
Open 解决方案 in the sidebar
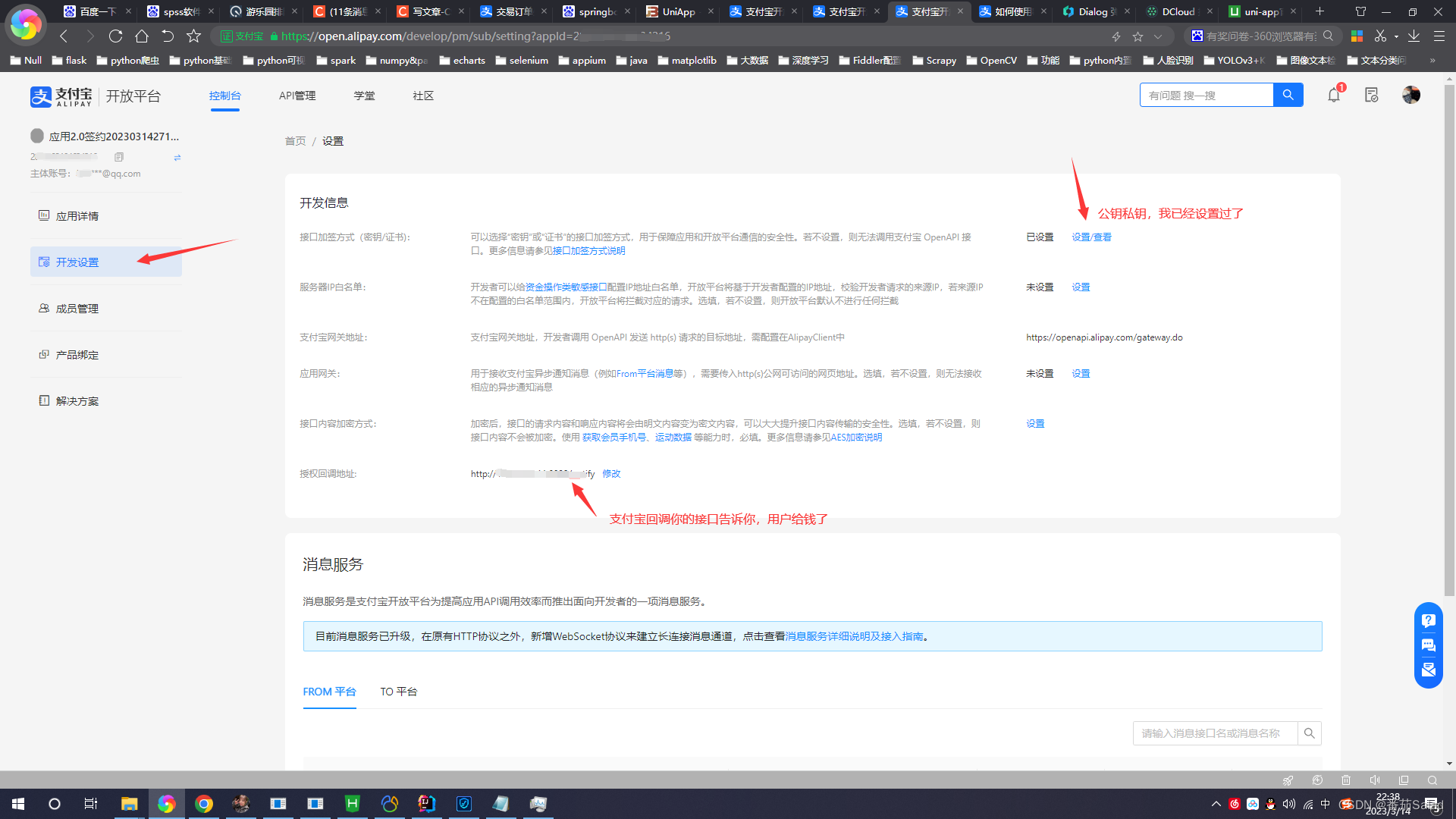pos(106,401)
